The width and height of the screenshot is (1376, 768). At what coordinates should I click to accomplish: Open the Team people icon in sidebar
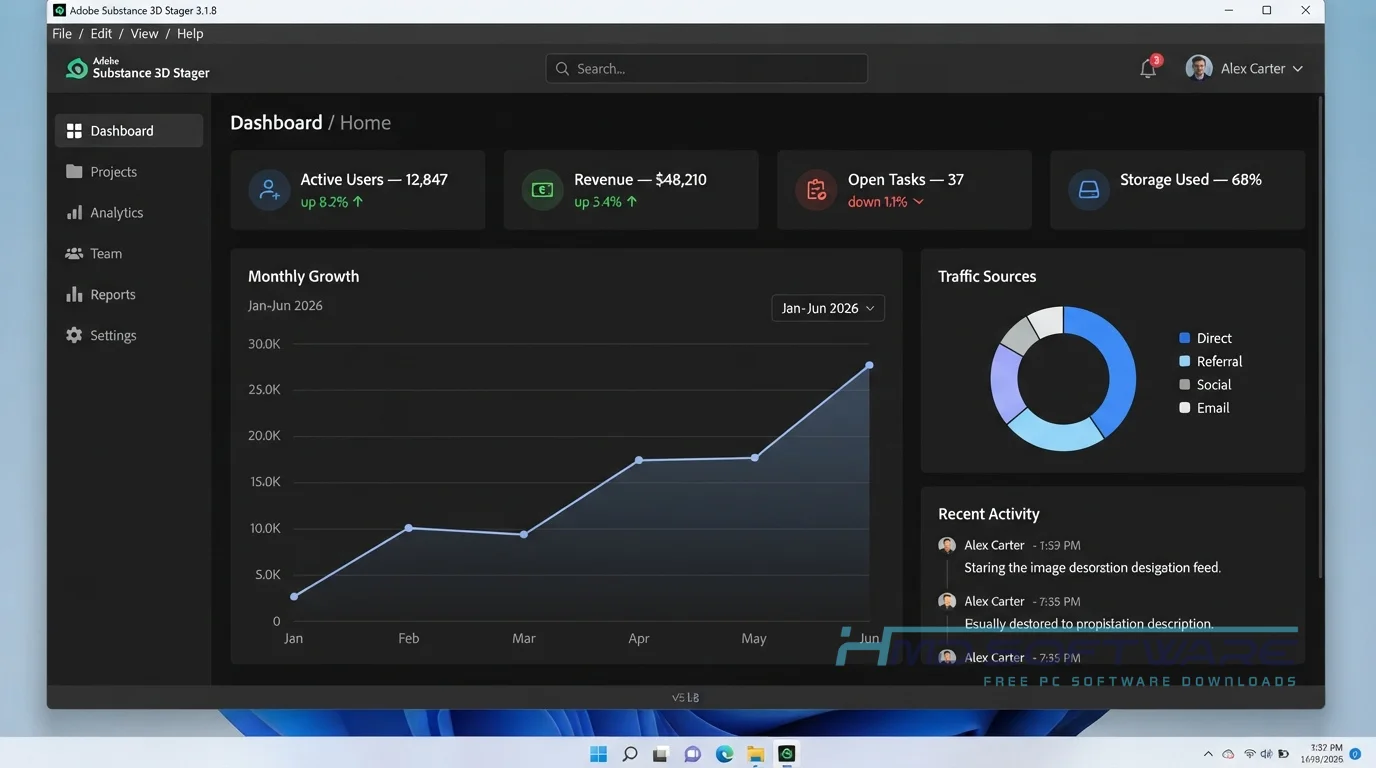74,254
